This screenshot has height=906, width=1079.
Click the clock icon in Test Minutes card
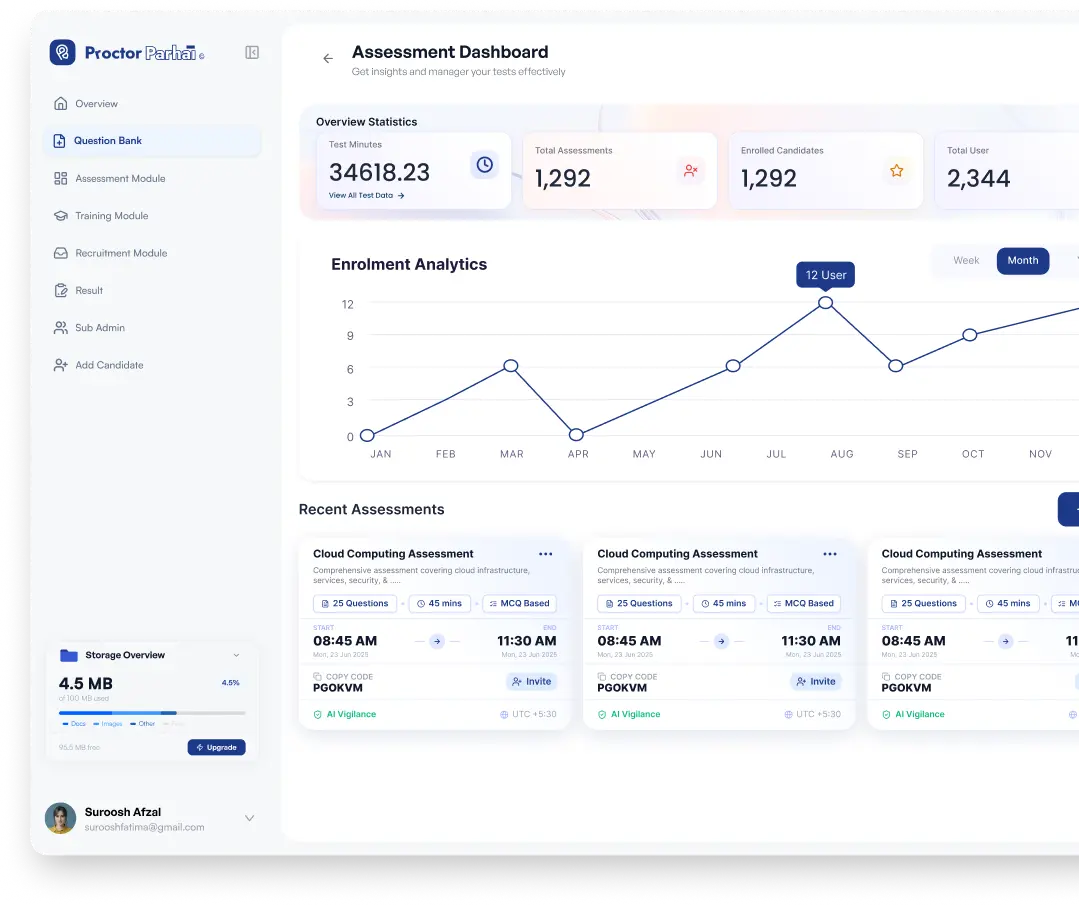point(485,164)
